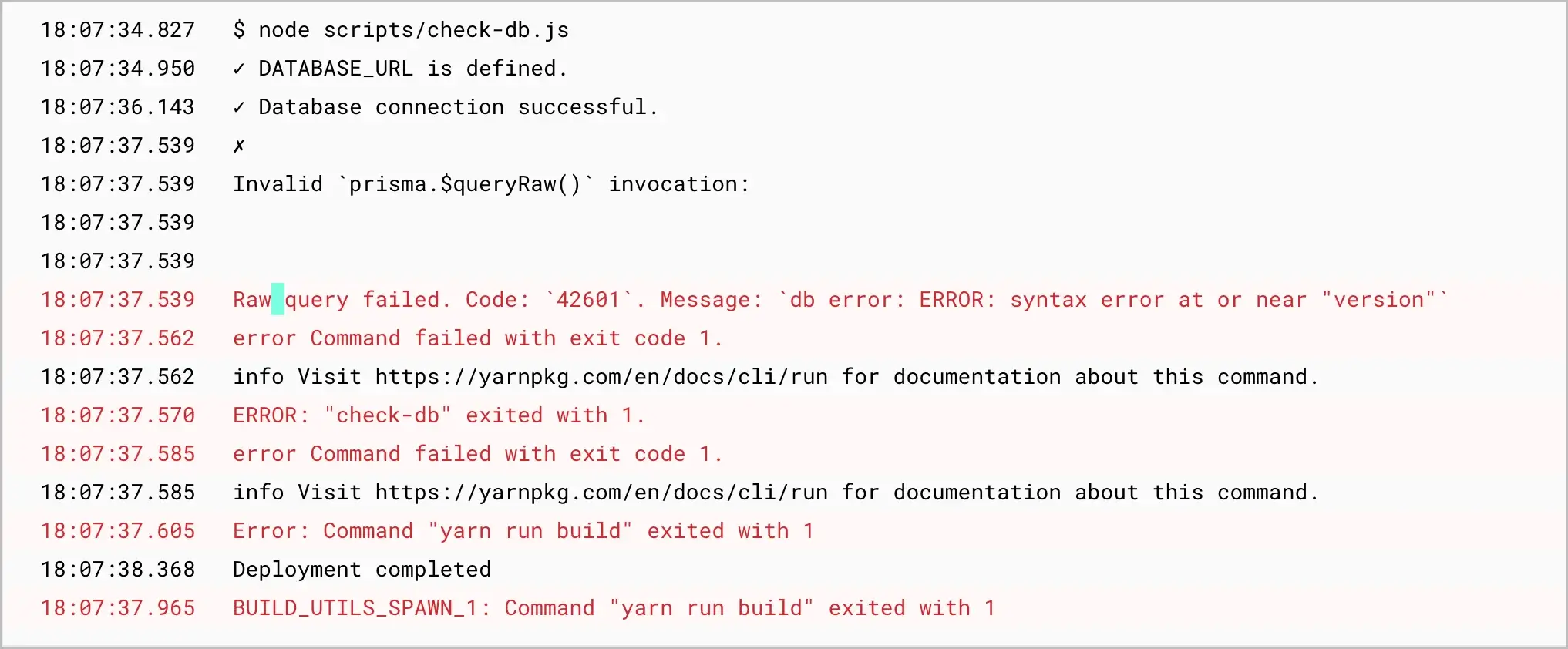The width and height of the screenshot is (1568, 649).
Task: Click Error: Command "yarn run build" exited line
Action: point(523,531)
